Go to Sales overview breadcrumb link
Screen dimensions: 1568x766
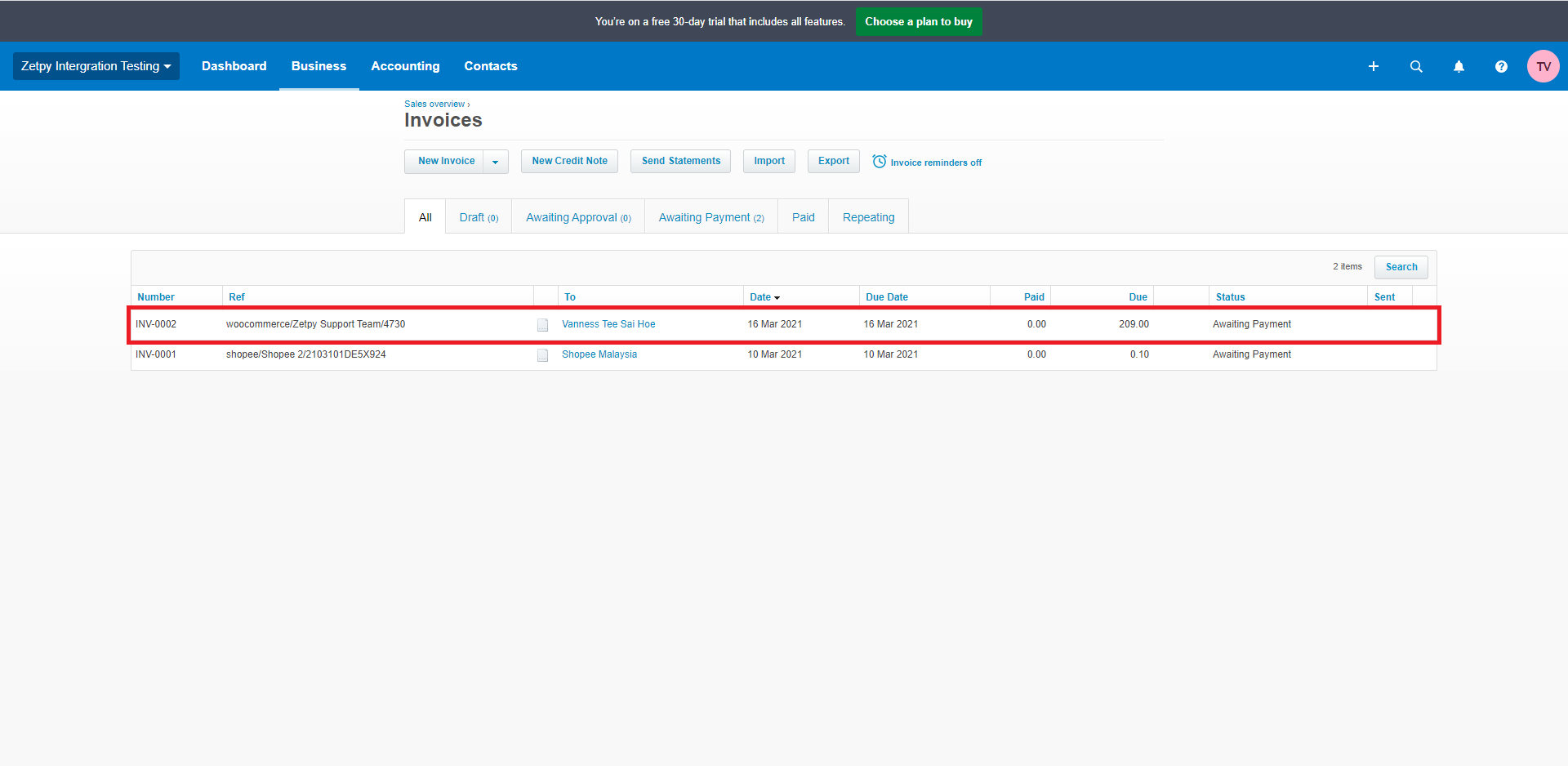434,104
